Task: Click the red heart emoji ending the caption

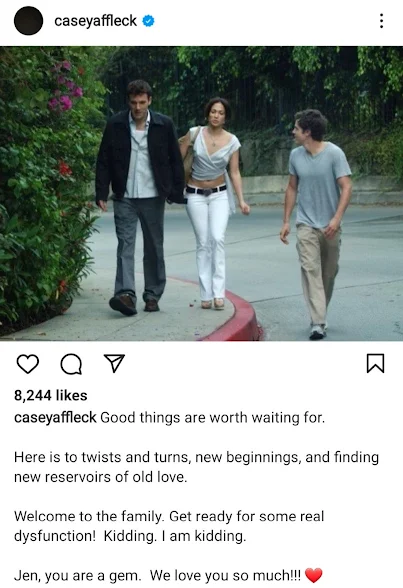Action: point(314,575)
